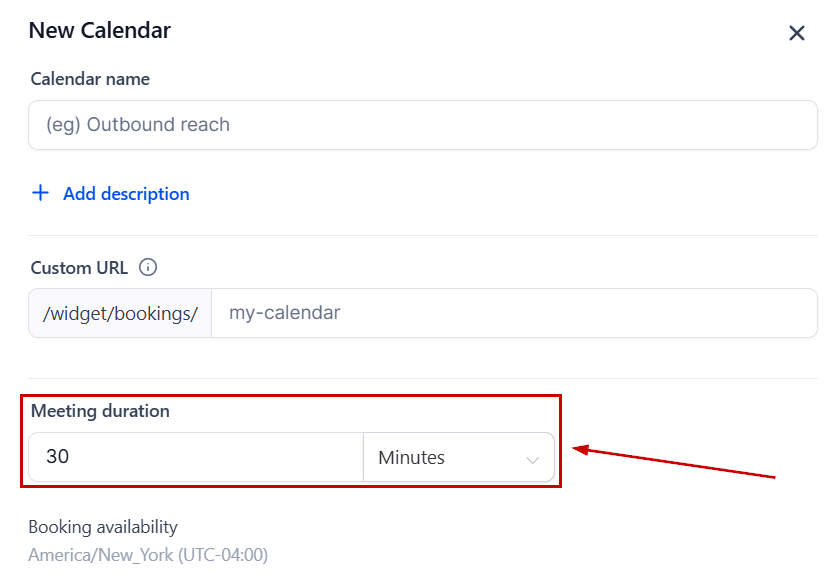Click the Custom URL label text
The height and width of the screenshot is (580, 839).
[x=79, y=267]
